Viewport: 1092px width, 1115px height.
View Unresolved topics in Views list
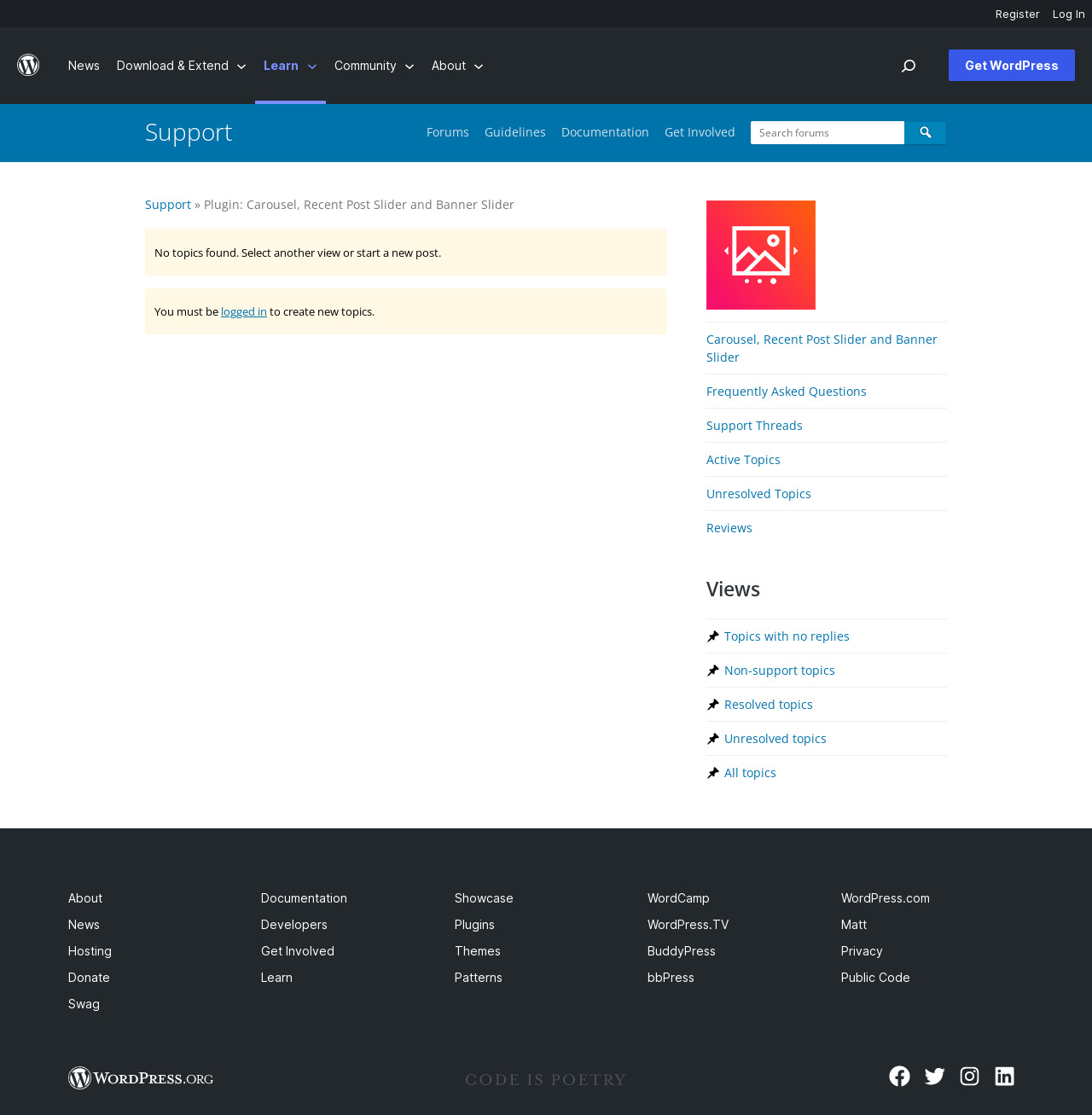775,739
